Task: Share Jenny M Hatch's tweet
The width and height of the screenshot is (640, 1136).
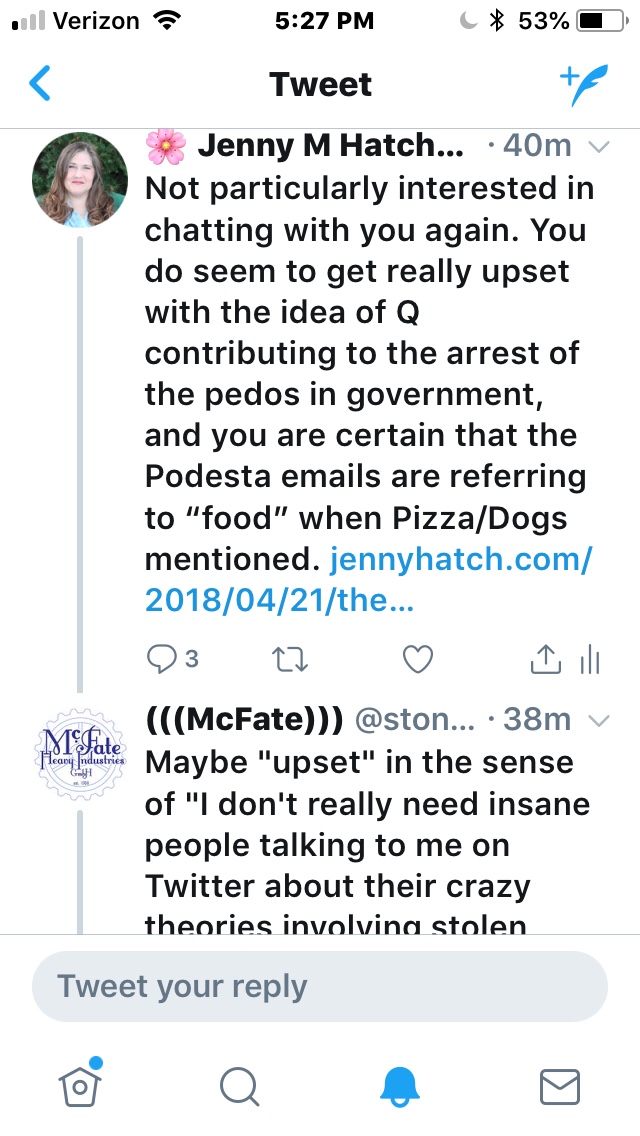Action: click(544, 658)
